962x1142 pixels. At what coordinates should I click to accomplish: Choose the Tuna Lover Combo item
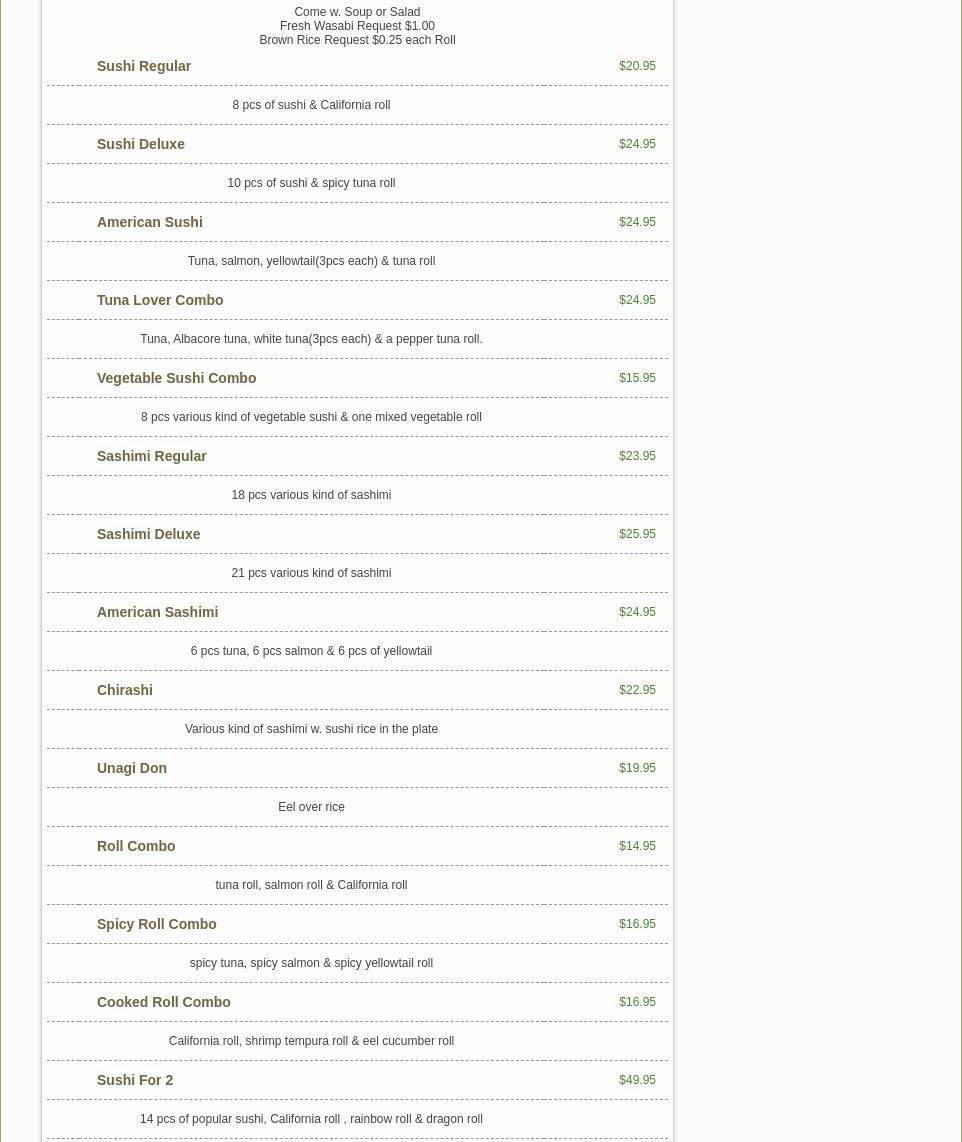160,300
